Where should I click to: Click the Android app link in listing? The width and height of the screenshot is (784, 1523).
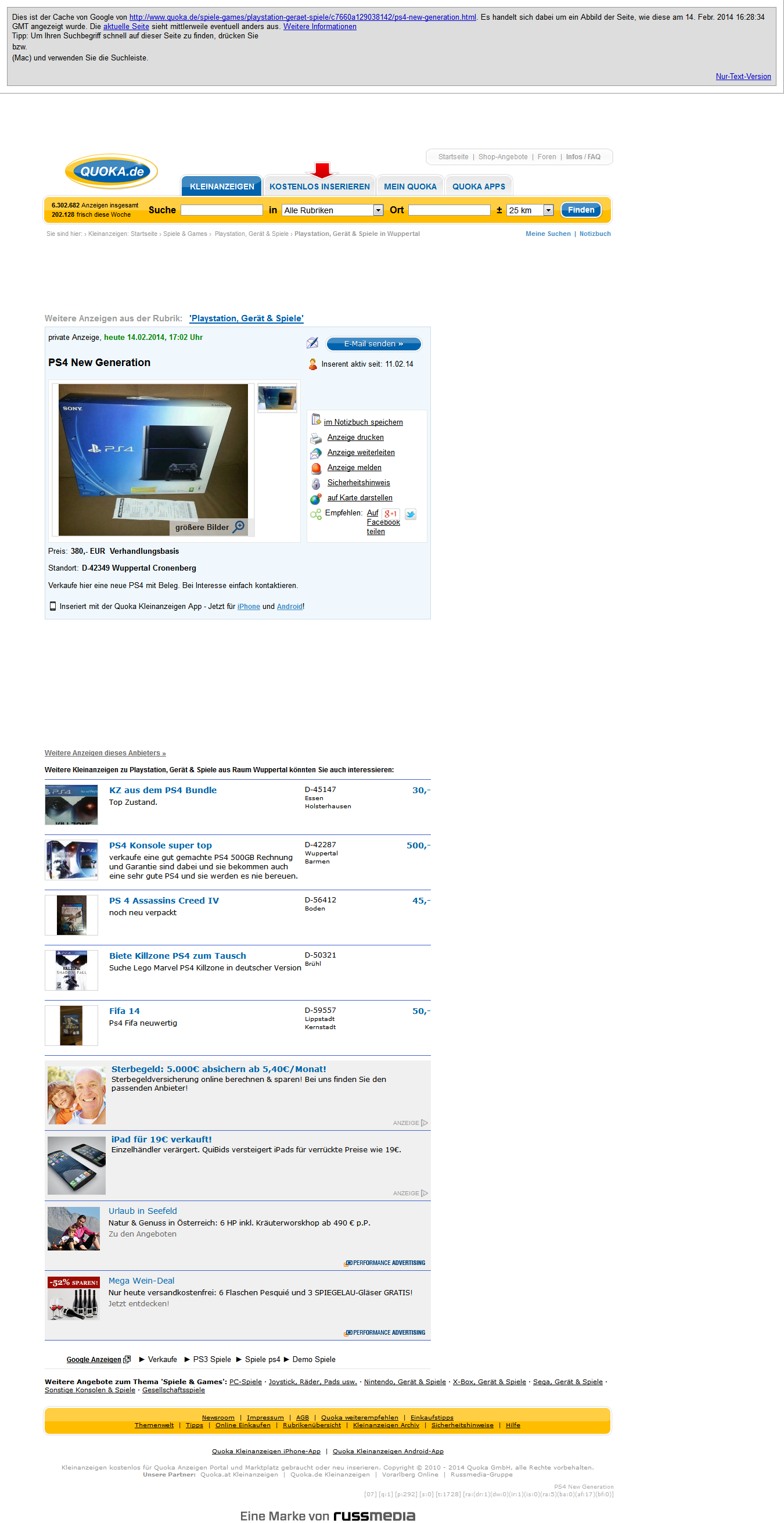[x=289, y=607]
